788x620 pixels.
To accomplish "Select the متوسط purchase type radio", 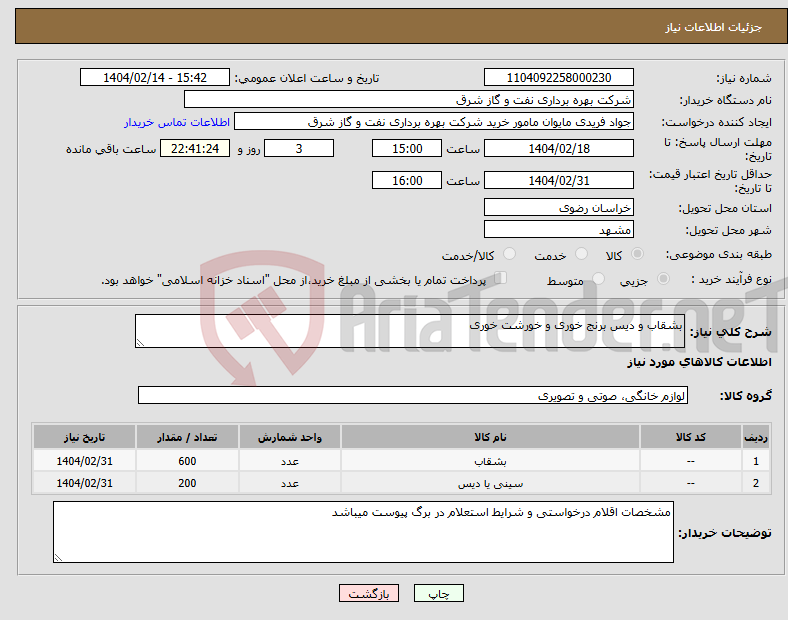I will pyautogui.click(x=599, y=278).
